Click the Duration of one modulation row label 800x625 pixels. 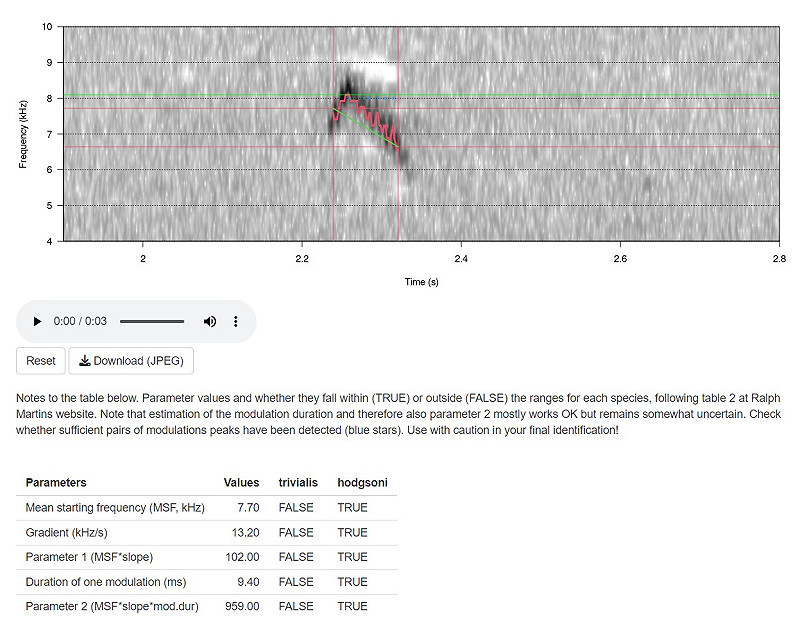[x=106, y=582]
